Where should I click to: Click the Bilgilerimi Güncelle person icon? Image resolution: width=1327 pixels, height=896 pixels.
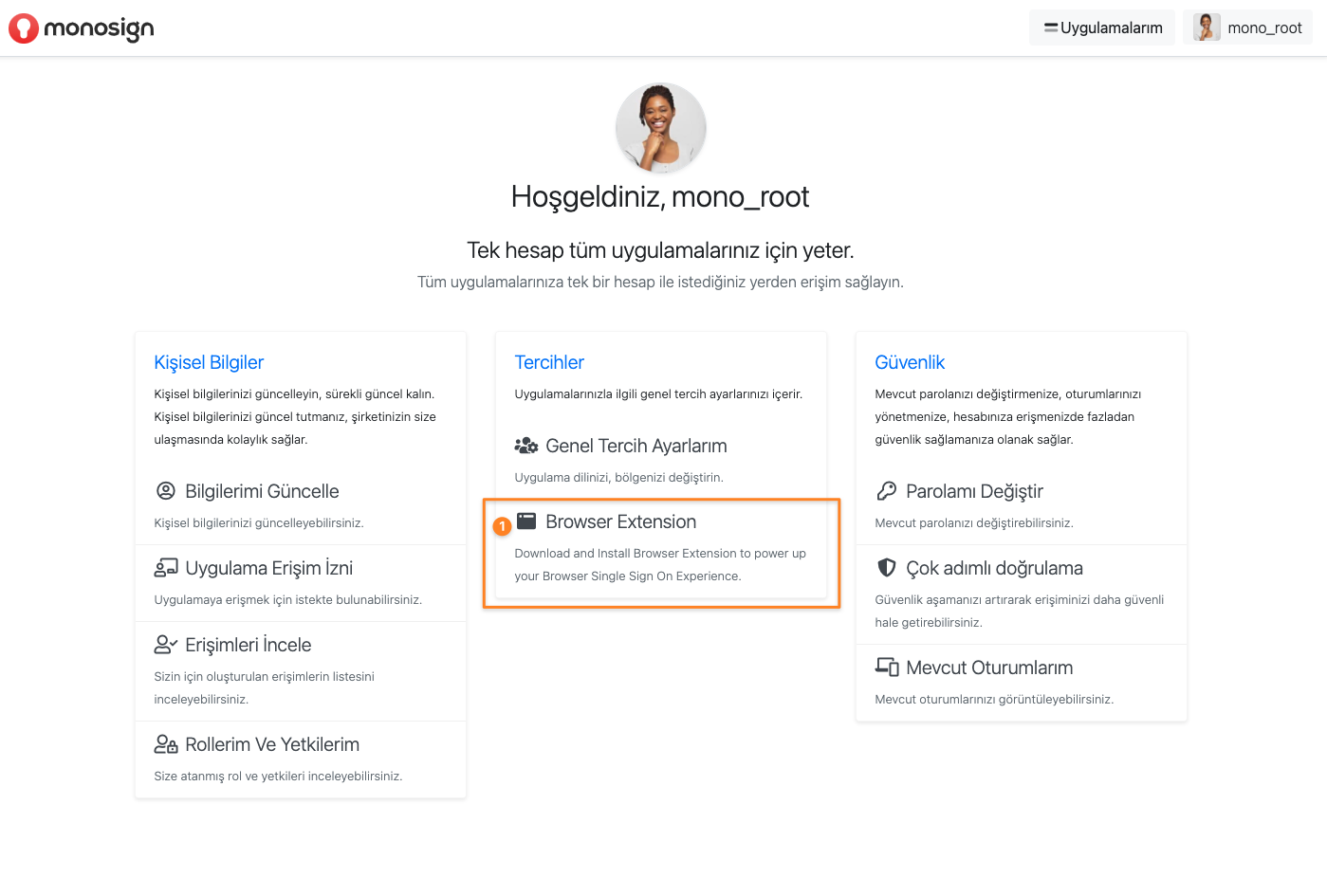tap(166, 491)
